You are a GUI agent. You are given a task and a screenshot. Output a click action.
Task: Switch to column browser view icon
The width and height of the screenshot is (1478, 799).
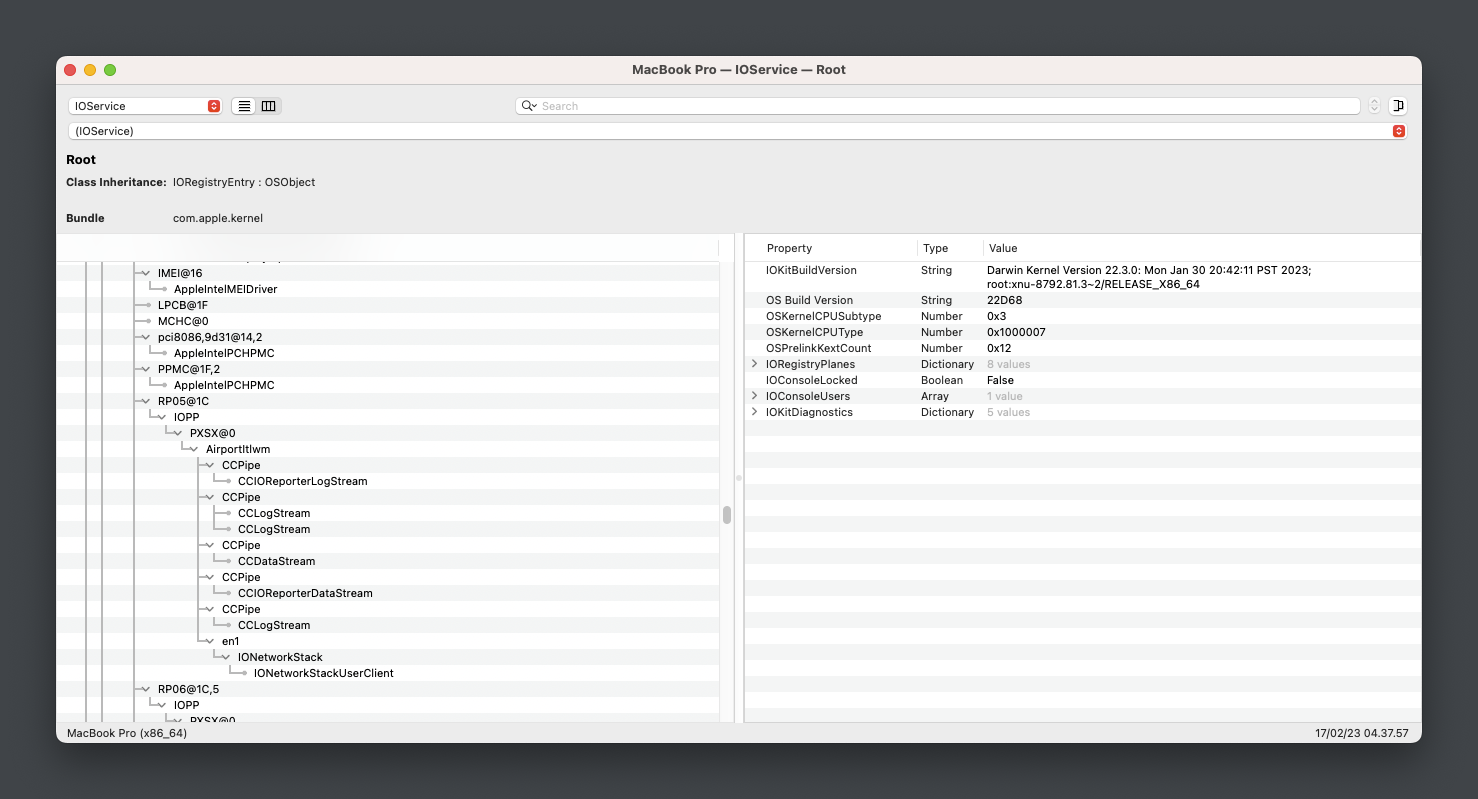[268, 106]
